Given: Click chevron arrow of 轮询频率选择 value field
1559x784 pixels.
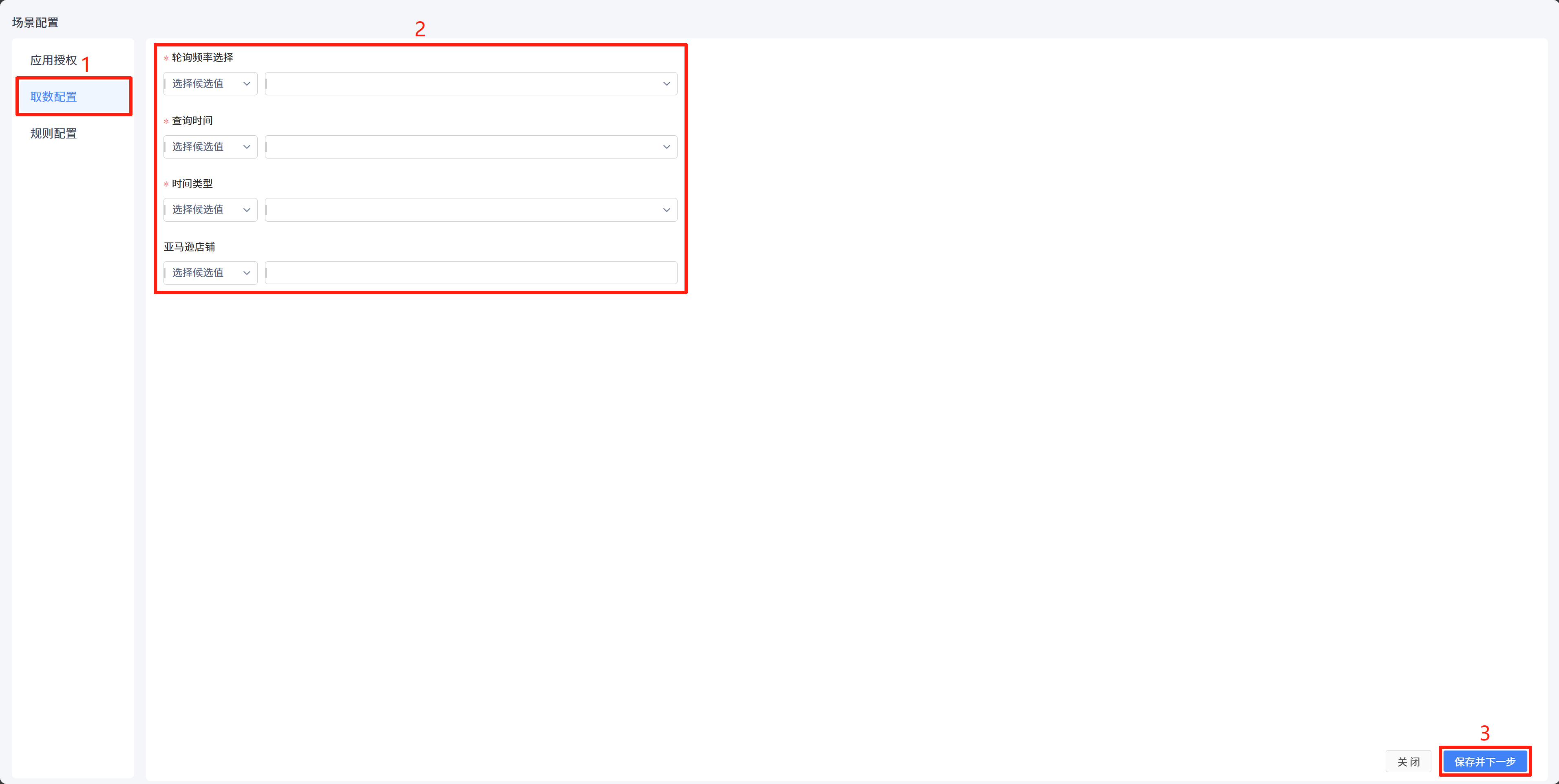Looking at the screenshot, I should (666, 84).
